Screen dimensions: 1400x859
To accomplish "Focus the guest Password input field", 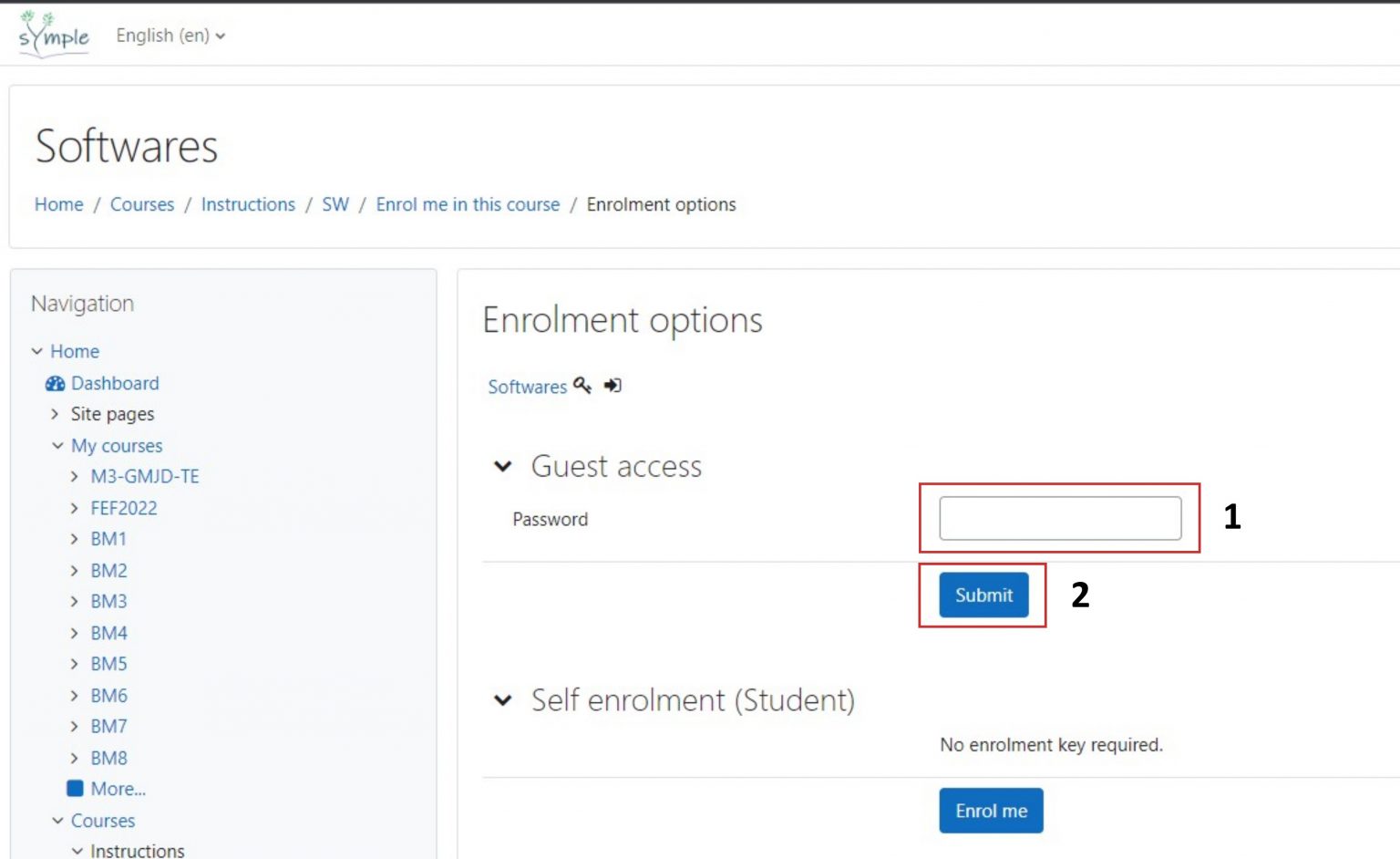I will (x=1060, y=518).
